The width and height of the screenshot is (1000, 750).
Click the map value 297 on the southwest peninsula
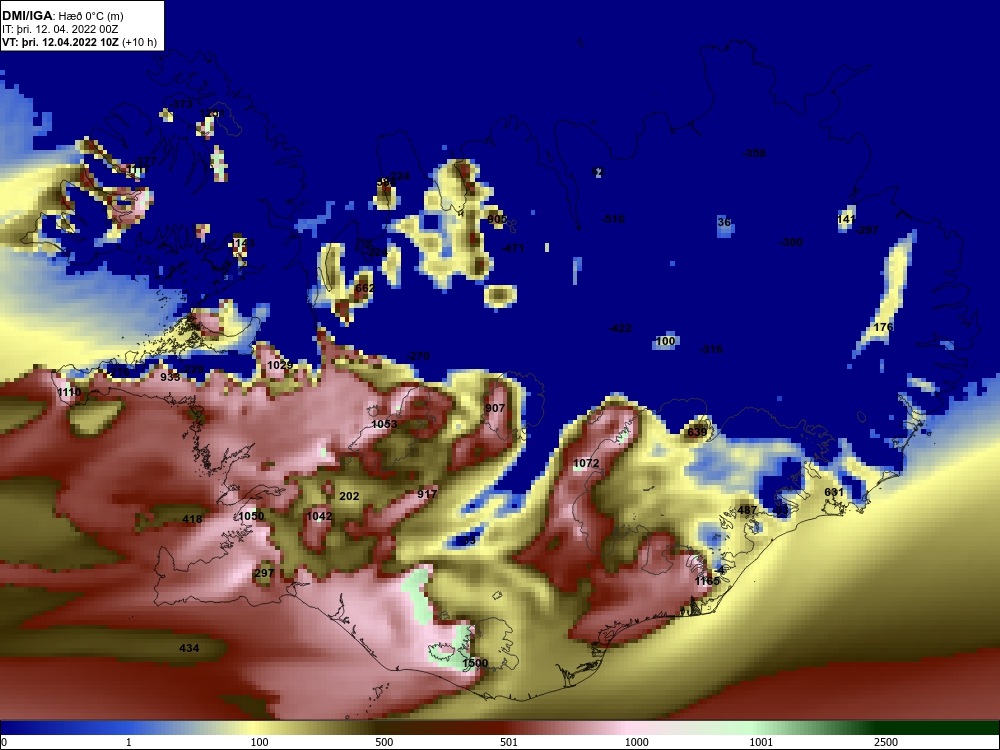coord(264,573)
